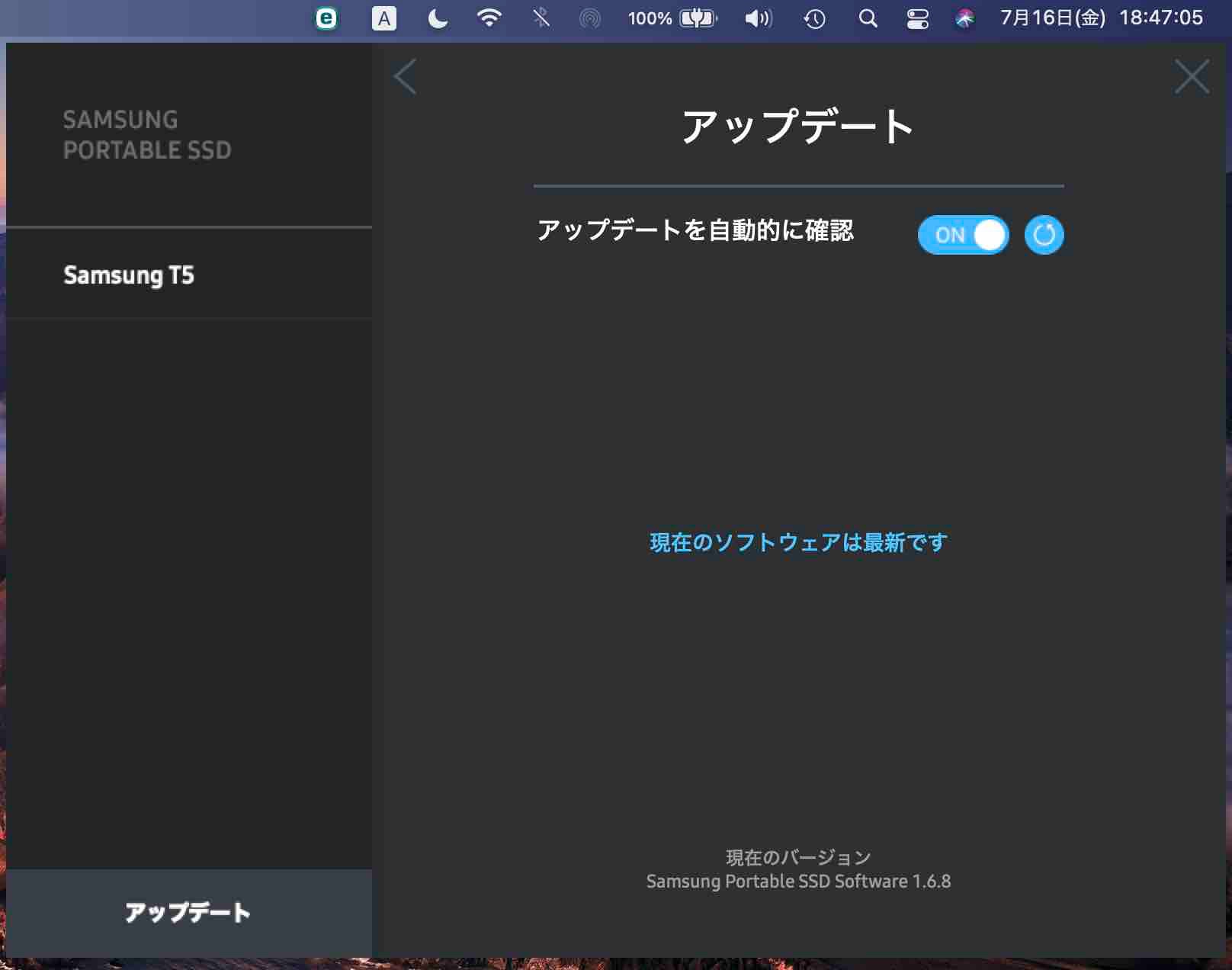Open Control Center from menu bar
The width and height of the screenshot is (1232, 970).
tap(917, 18)
